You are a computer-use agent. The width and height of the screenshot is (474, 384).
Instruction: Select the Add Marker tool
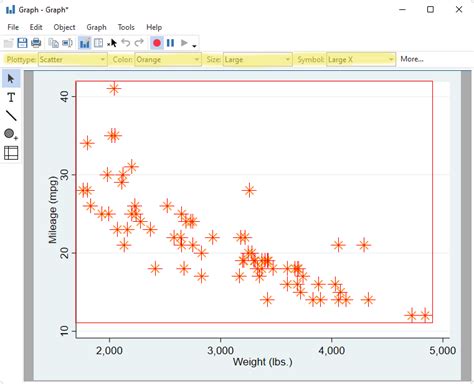[x=11, y=134]
